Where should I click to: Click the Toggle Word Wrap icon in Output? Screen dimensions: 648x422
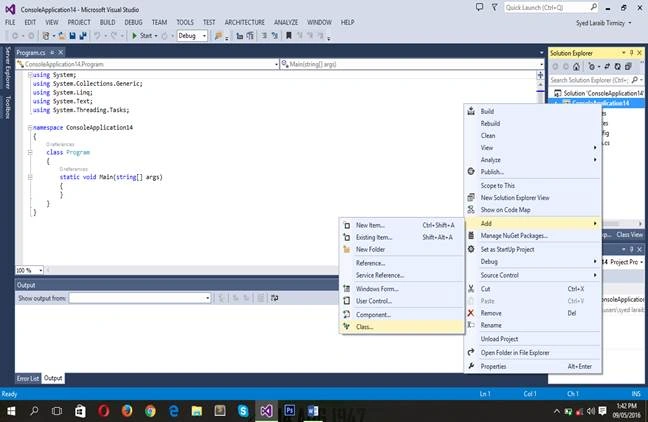tap(274, 298)
